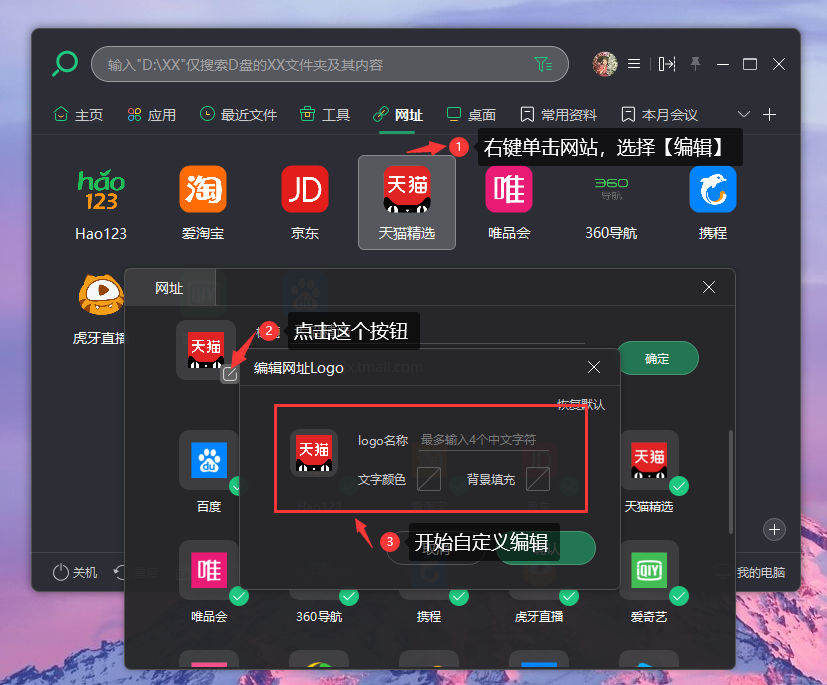Open the 唯品会 website shortcut

(509, 203)
